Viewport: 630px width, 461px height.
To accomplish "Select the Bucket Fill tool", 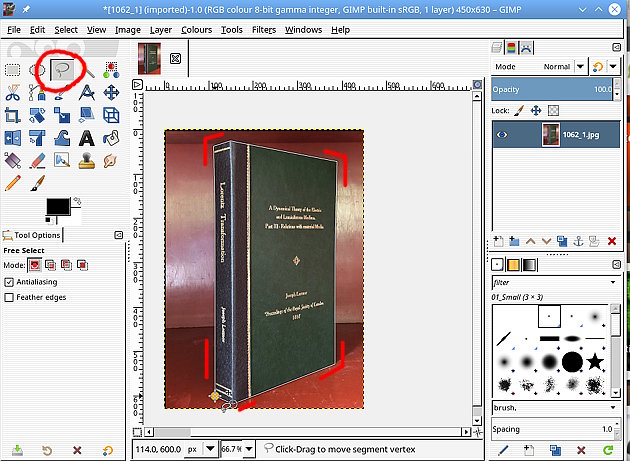I will pos(111,138).
